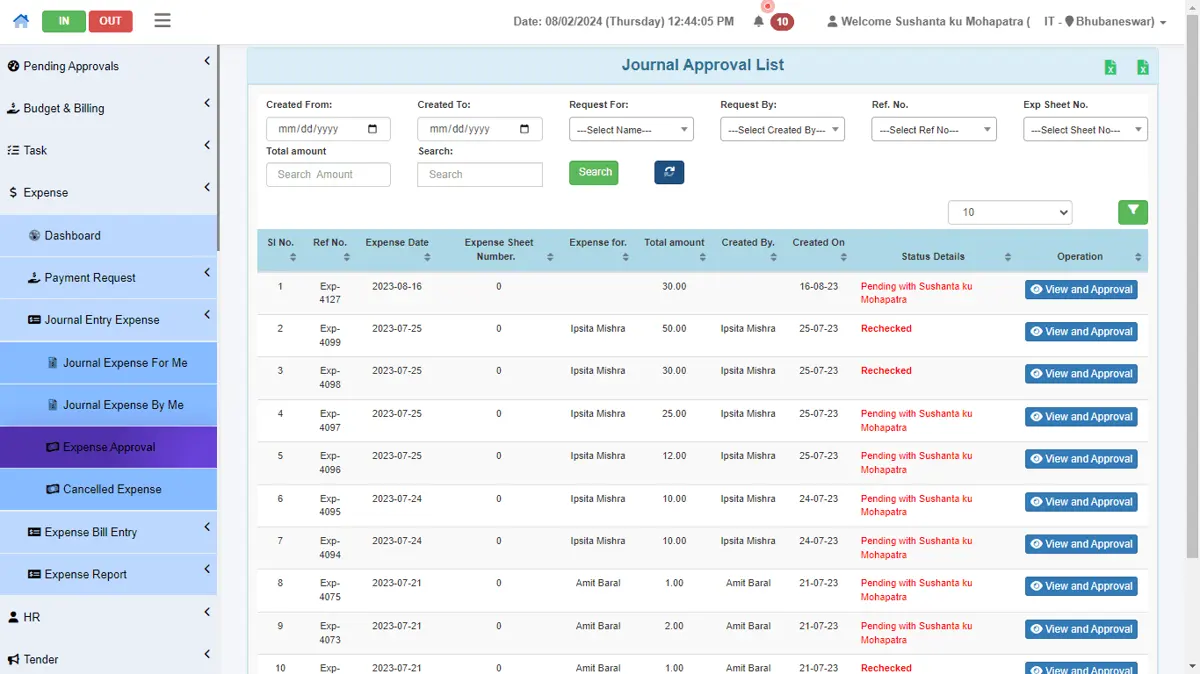Click View and Approval for Exp-4127
The image size is (1200, 674).
point(1081,289)
